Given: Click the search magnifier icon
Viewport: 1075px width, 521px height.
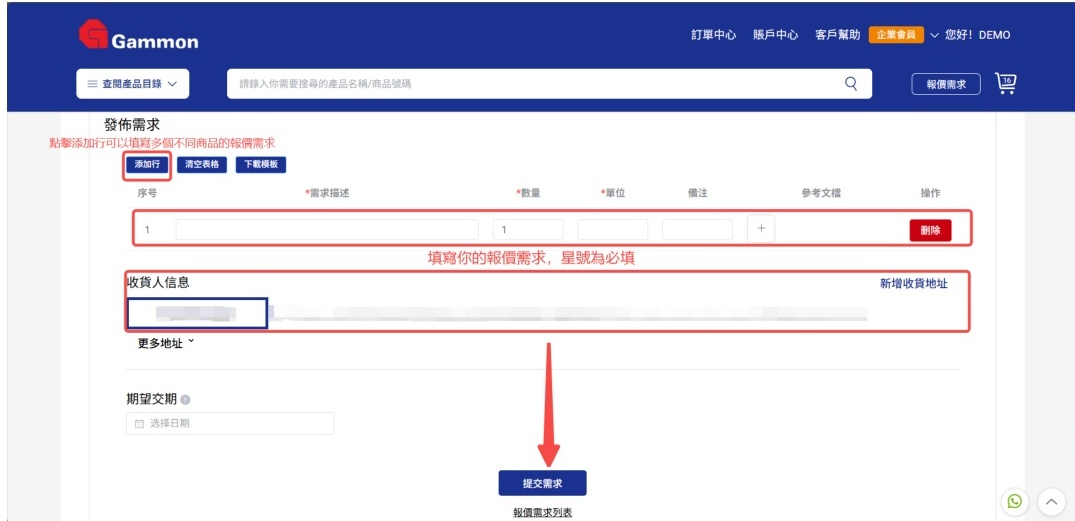Looking at the screenshot, I should tap(851, 84).
